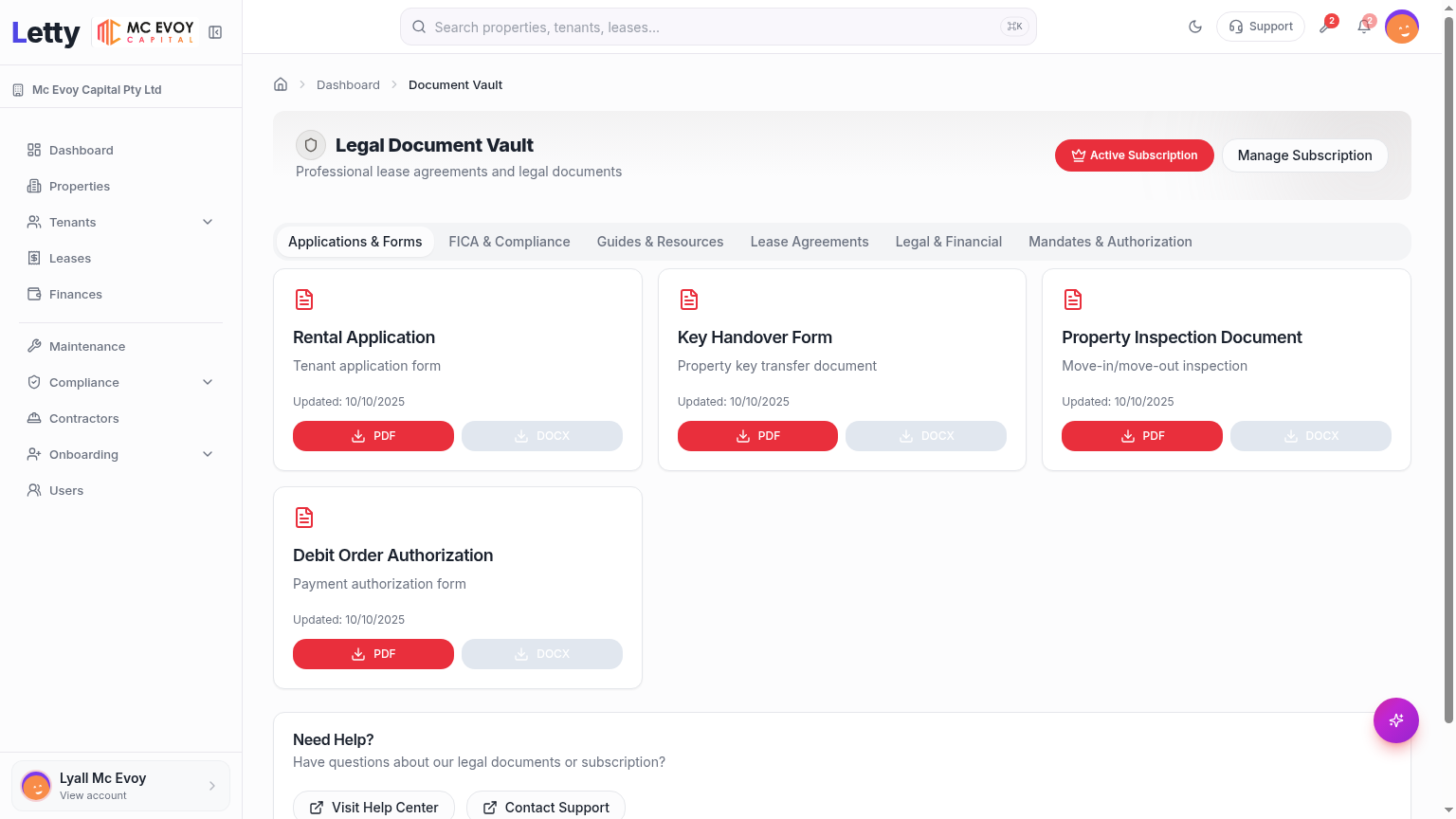Click the Active Subscription badge
1456x819 pixels.
(1134, 155)
